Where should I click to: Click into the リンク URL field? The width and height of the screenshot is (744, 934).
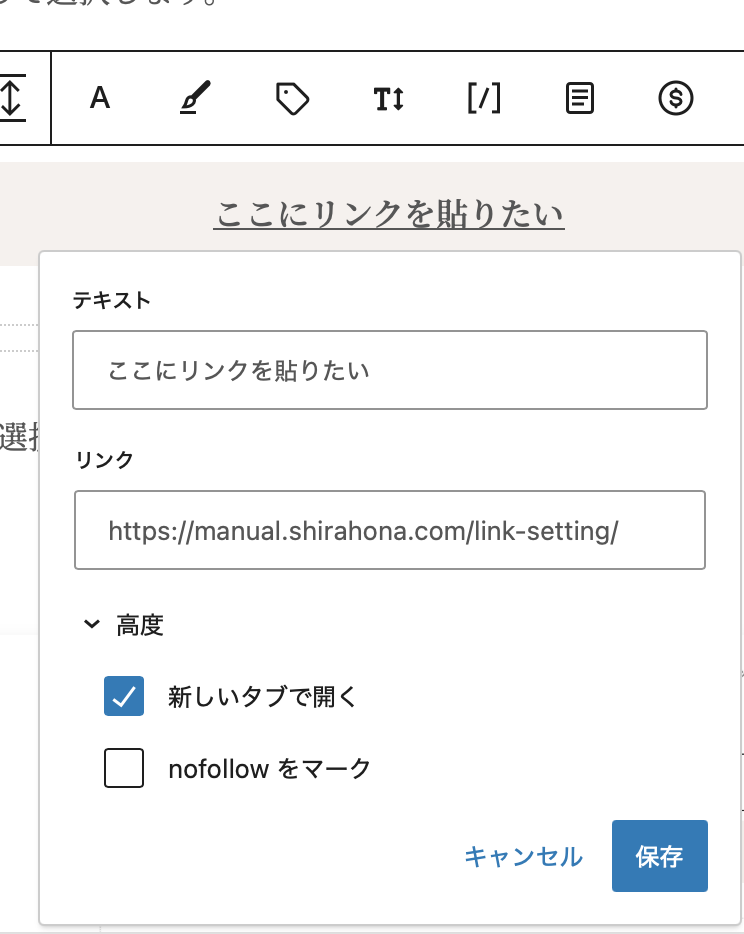(390, 530)
